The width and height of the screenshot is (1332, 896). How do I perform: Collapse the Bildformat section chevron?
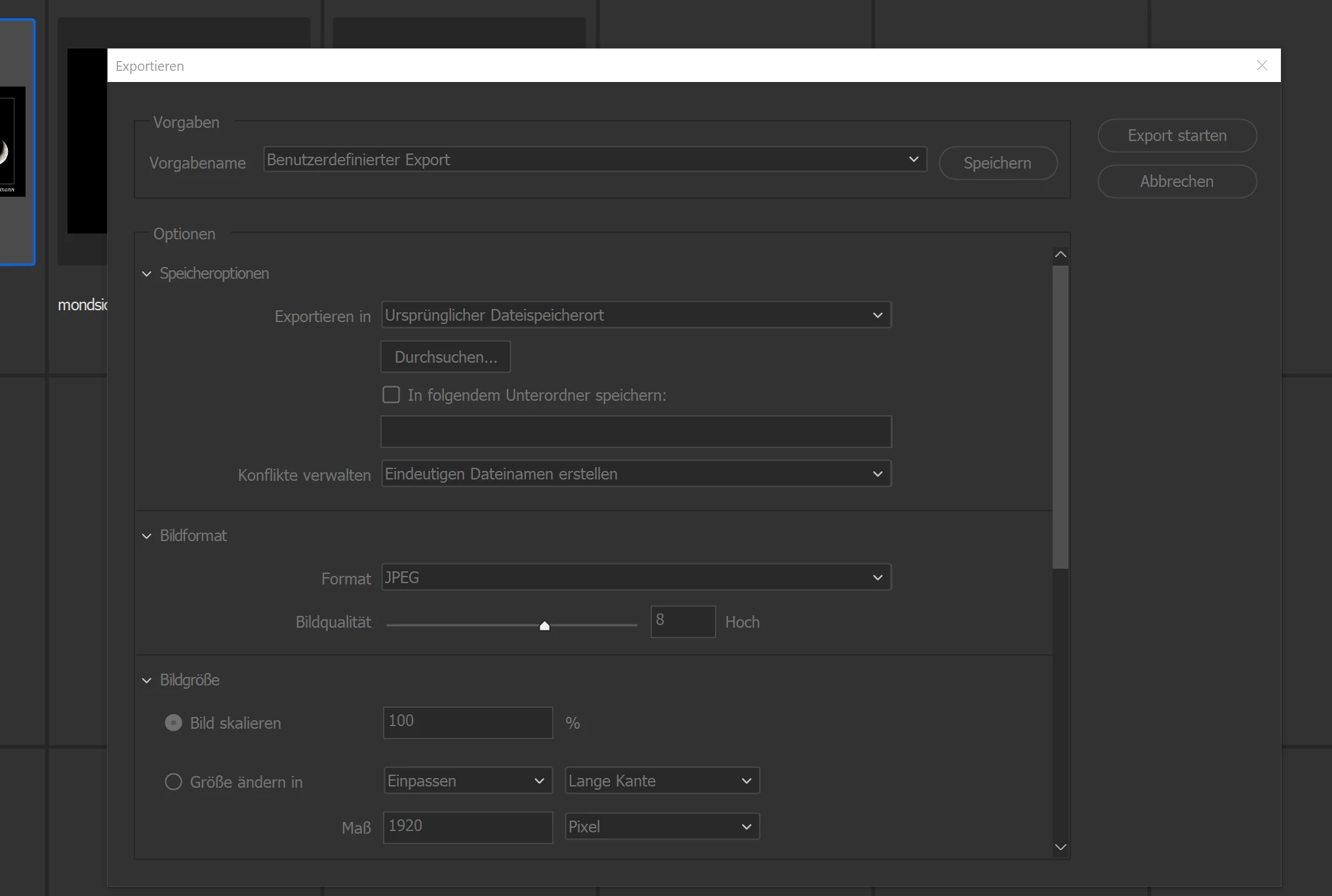(x=147, y=536)
